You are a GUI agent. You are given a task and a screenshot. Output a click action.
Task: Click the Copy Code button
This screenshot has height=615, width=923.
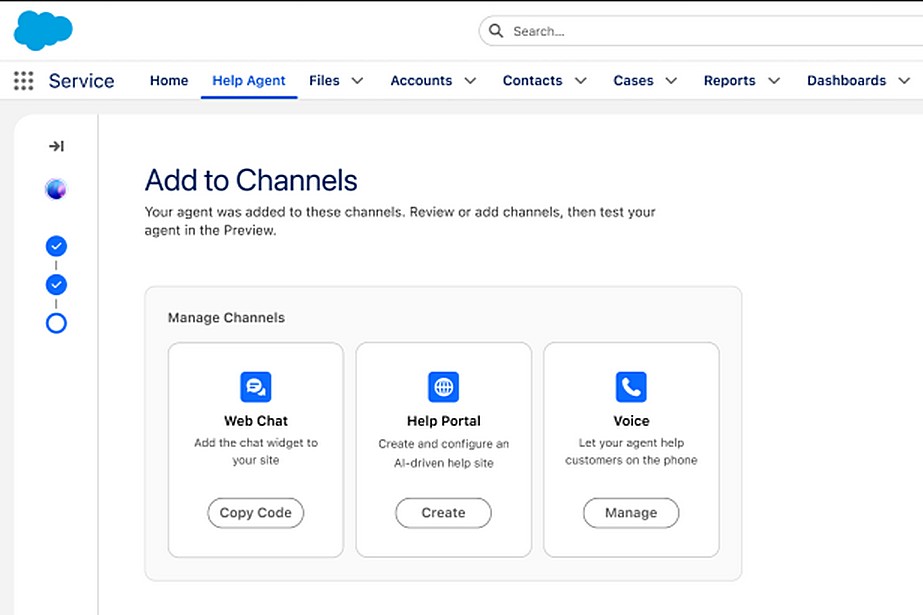pos(255,513)
